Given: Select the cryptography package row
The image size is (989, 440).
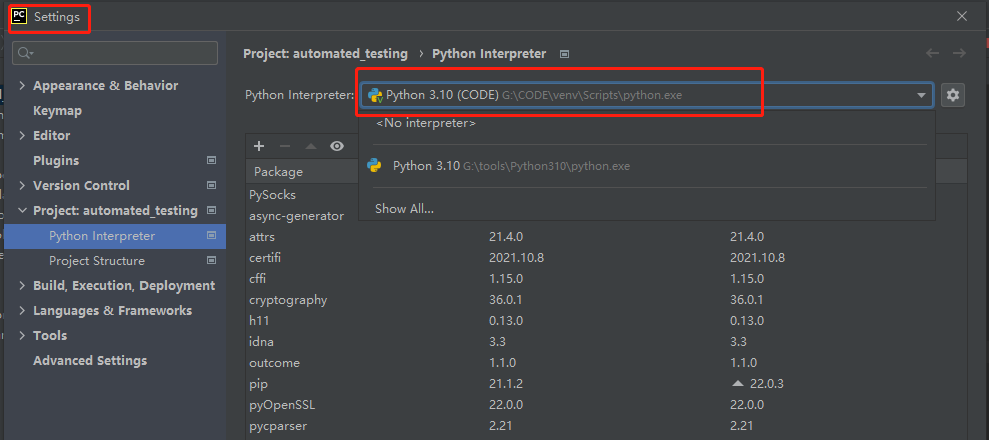Looking at the screenshot, I should [606, 300].
